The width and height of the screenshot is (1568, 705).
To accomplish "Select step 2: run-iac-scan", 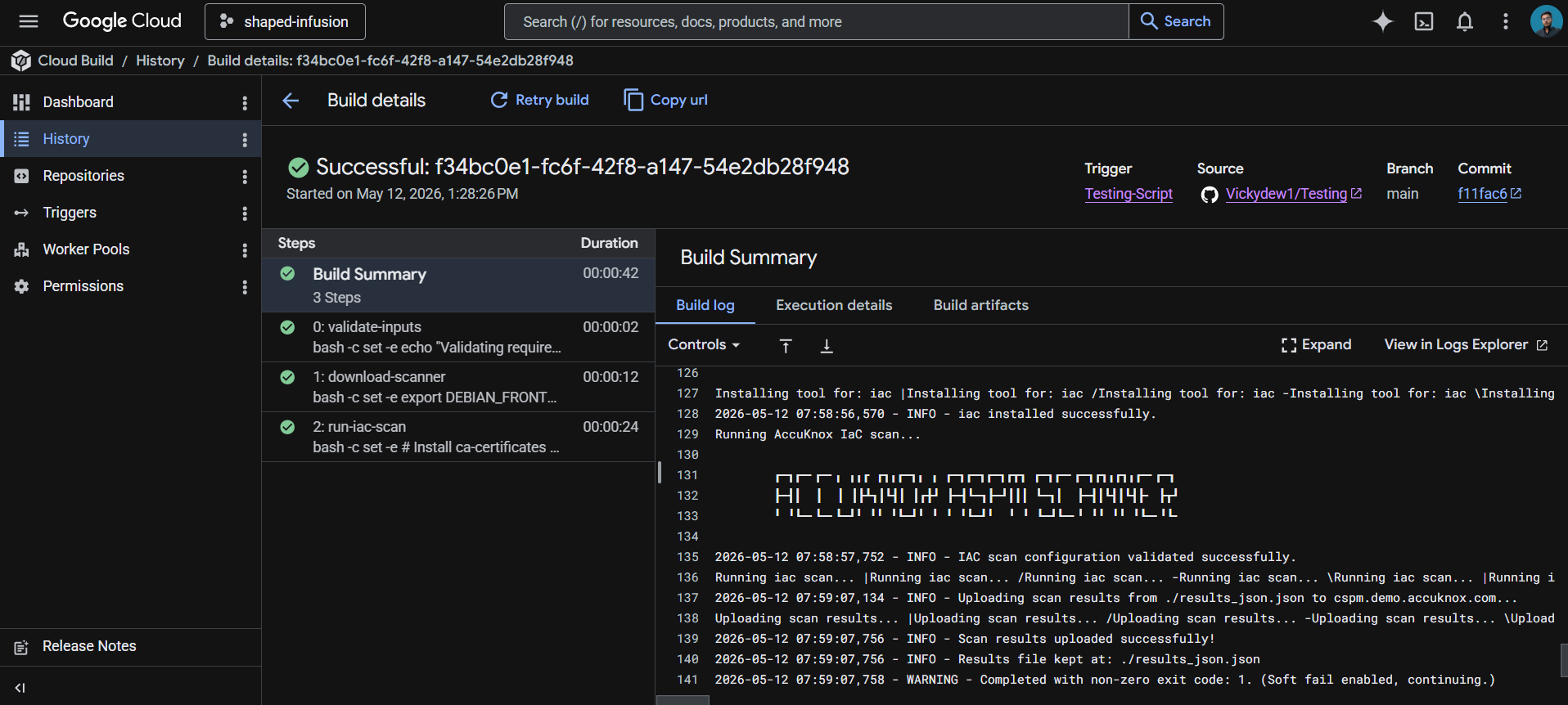I will tap(458, 437).
